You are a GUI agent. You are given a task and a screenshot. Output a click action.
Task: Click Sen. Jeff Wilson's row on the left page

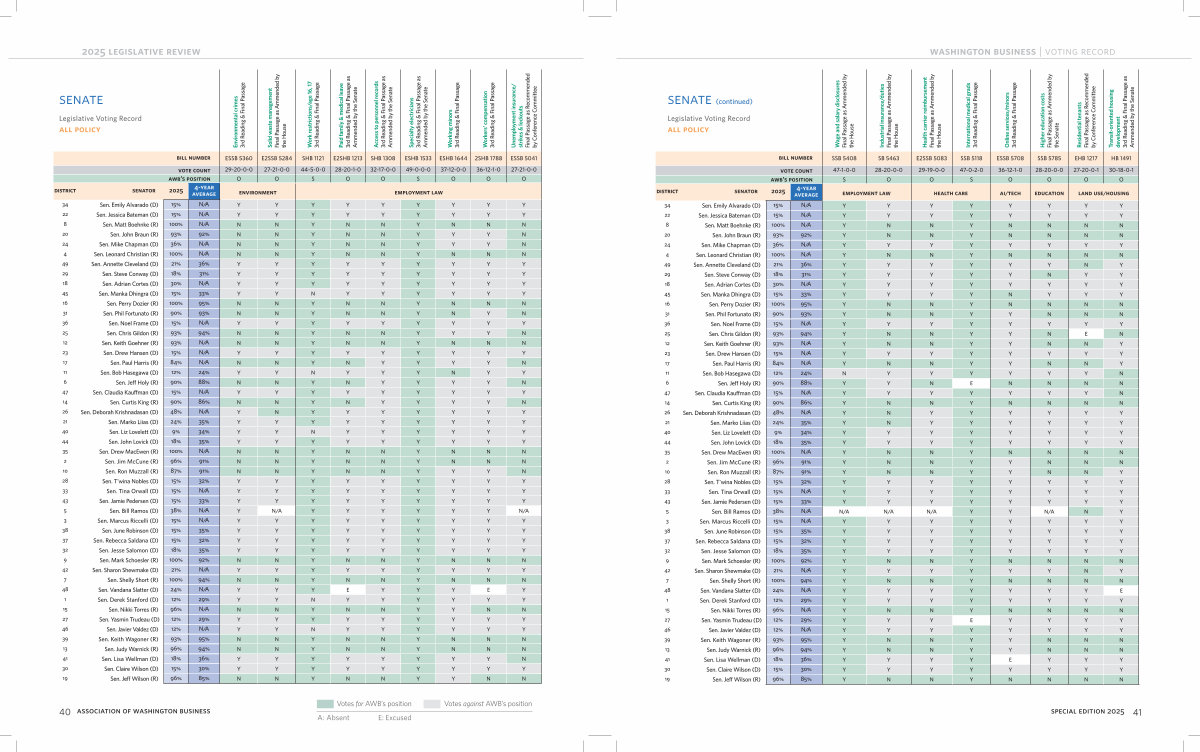(x=128, y=679)
